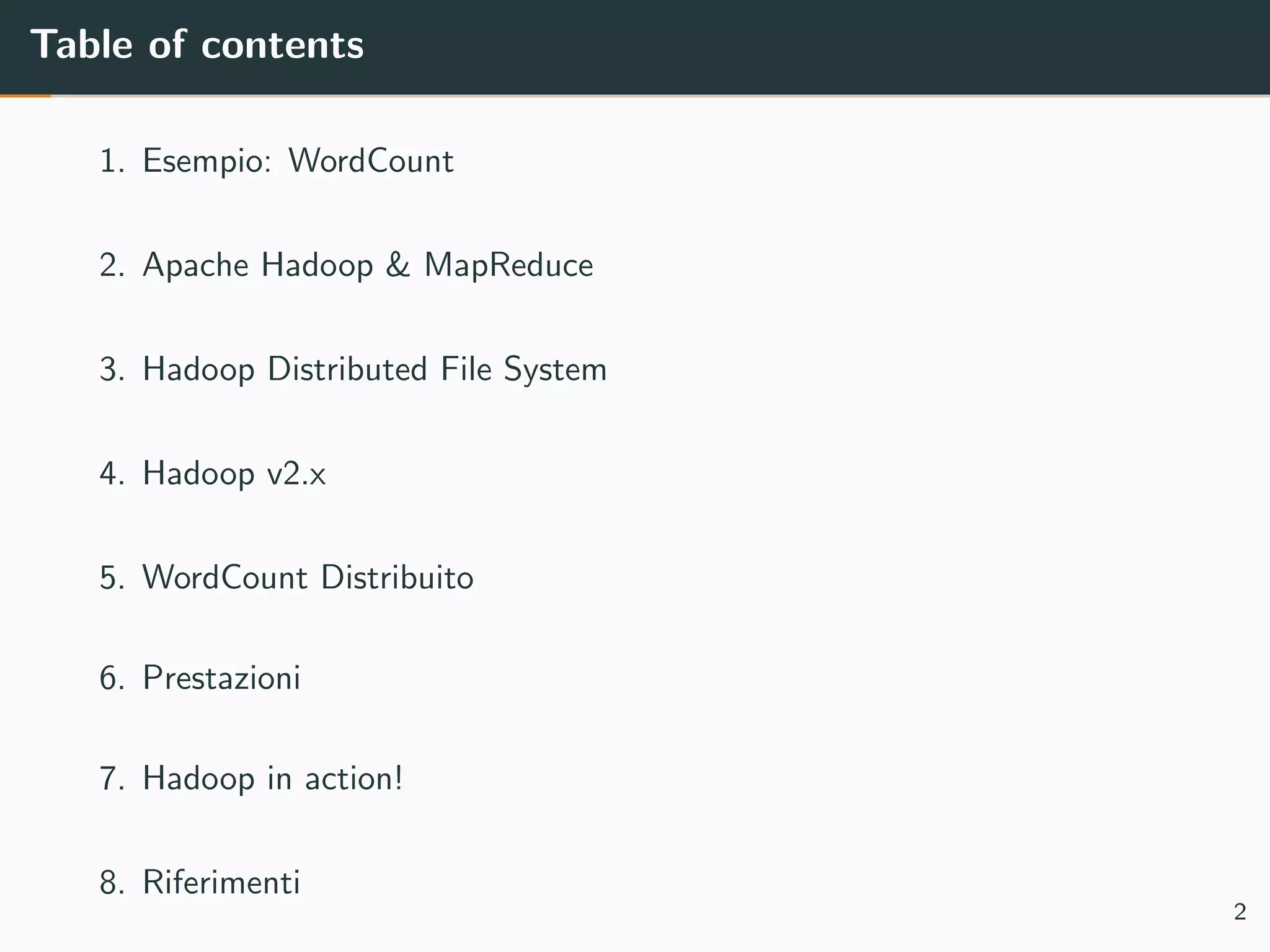The image size is (1270, 952).
Task: Go to Hadoop Distributed File System entry
Action: pyautogui.click(x=374, y=369)
